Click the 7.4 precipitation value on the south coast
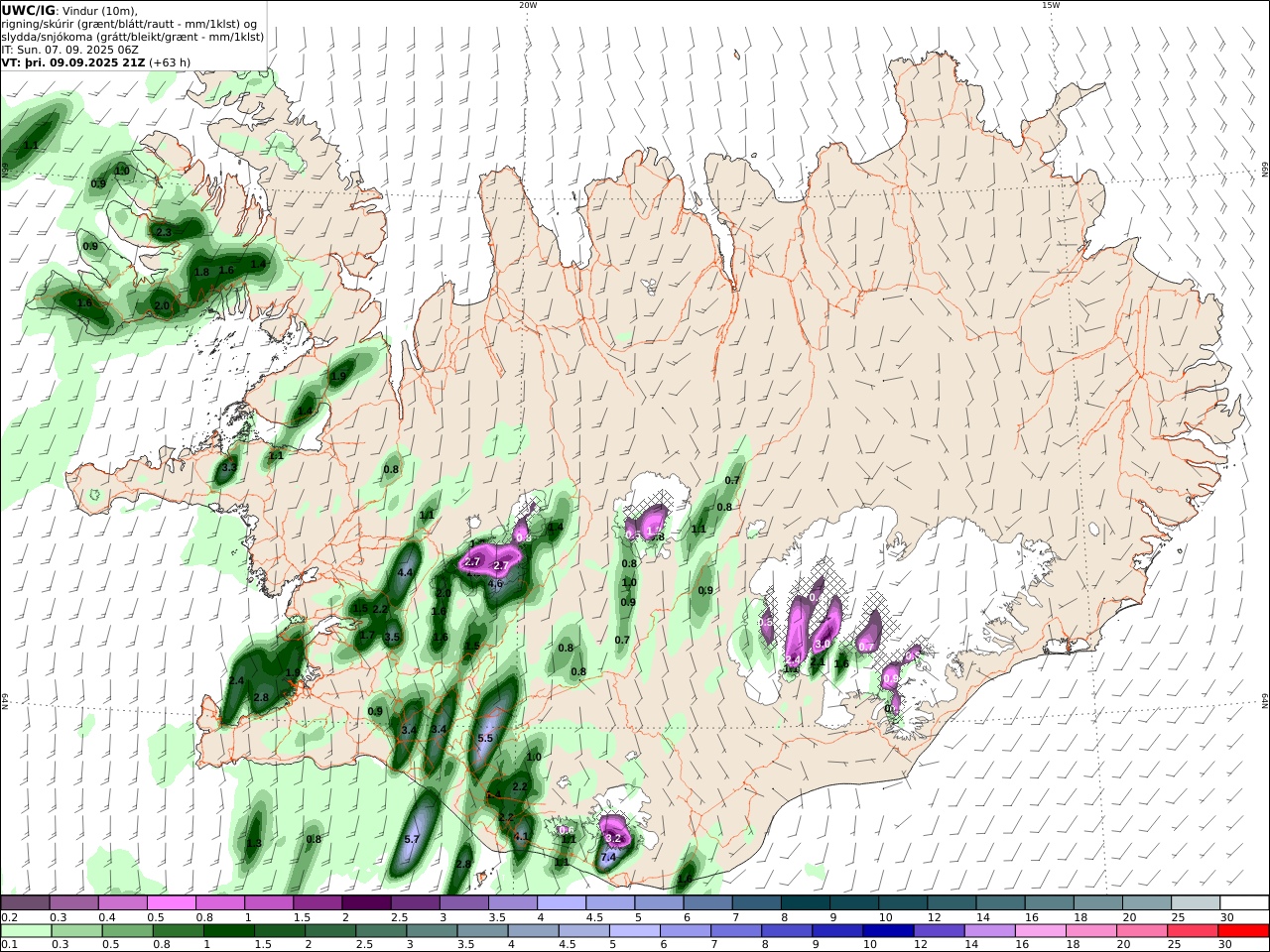Viewport: 1270px width, 952px height. click(x=609, y=857)
